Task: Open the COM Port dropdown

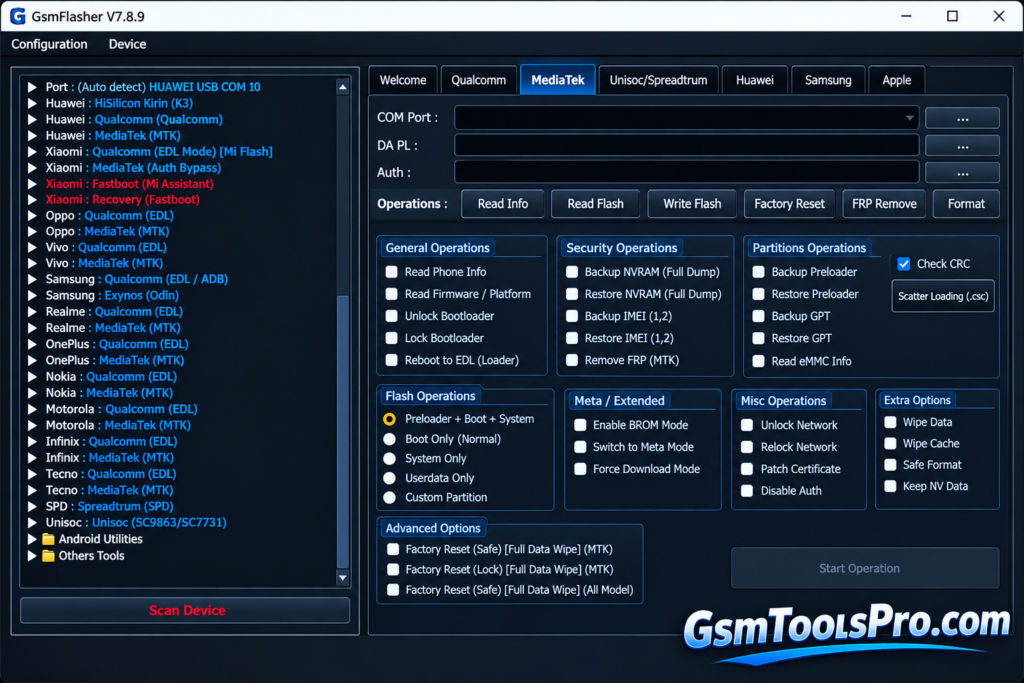Action: [x=909, y=118]
